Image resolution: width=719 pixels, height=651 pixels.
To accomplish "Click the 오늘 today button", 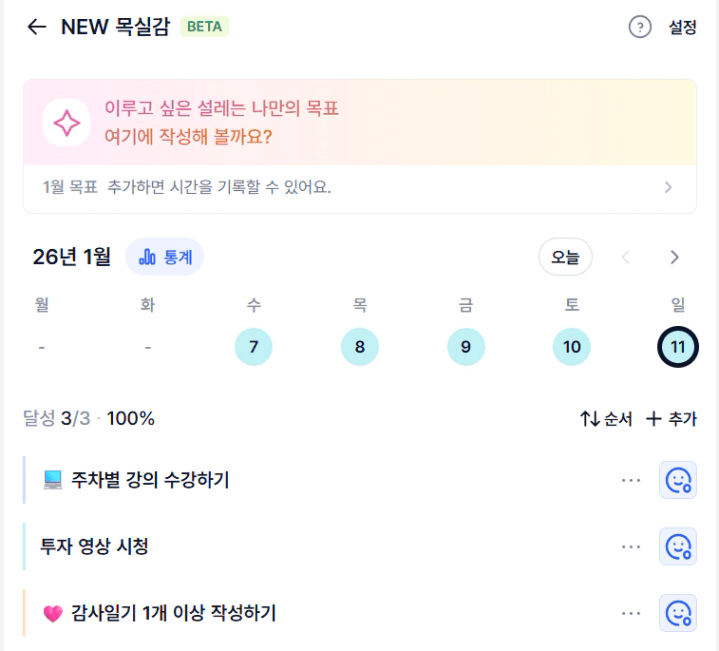I will [x=565, y=257].
